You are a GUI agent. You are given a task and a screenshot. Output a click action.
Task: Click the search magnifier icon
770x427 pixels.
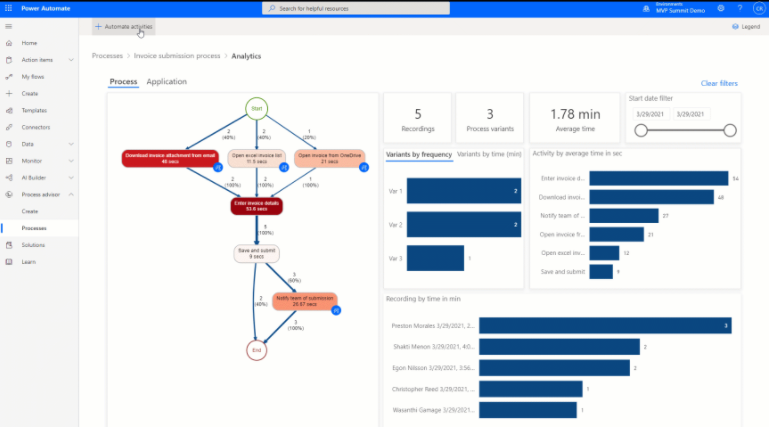coord(272,8)
